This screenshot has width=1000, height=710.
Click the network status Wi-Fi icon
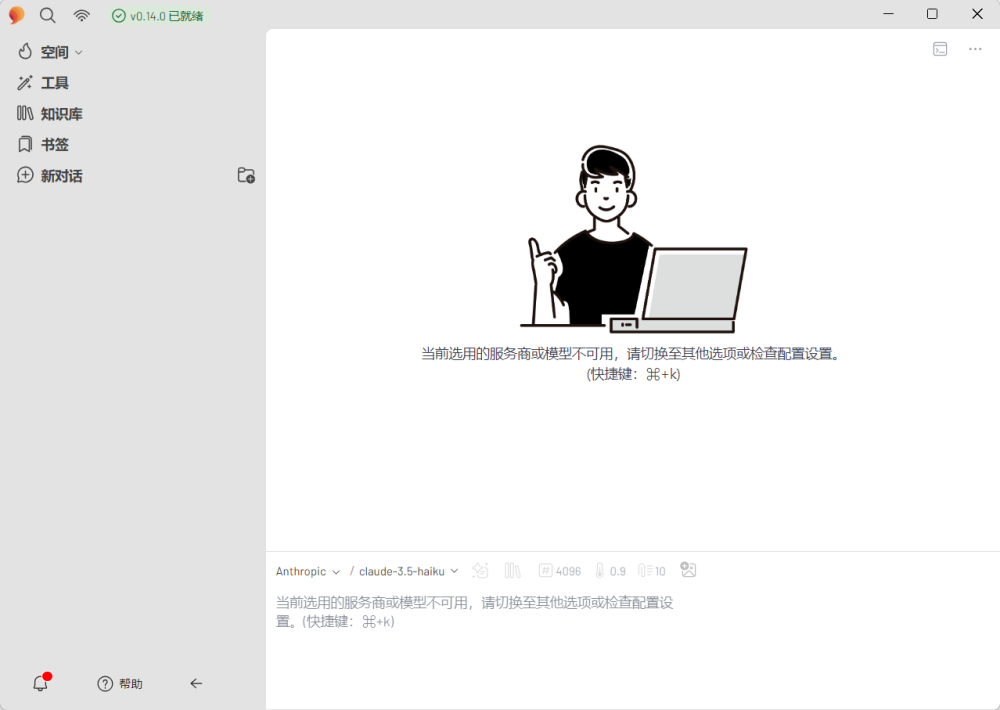pyautogui.click(x=81, y=15)
